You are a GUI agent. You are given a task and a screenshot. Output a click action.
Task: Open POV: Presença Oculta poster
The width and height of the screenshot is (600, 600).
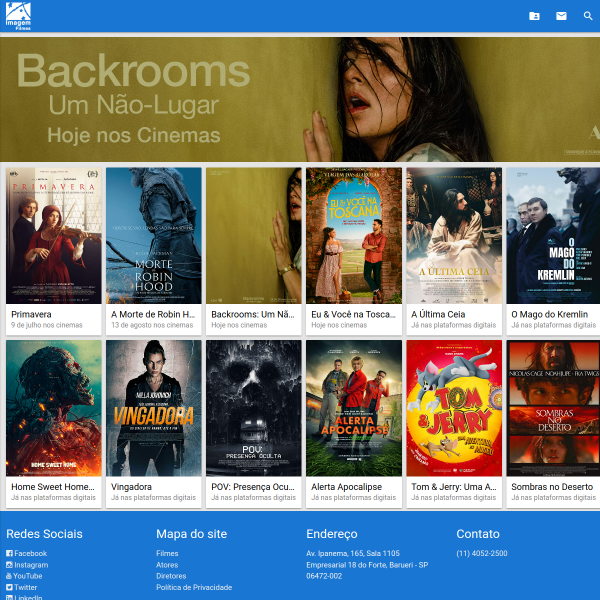254,408
